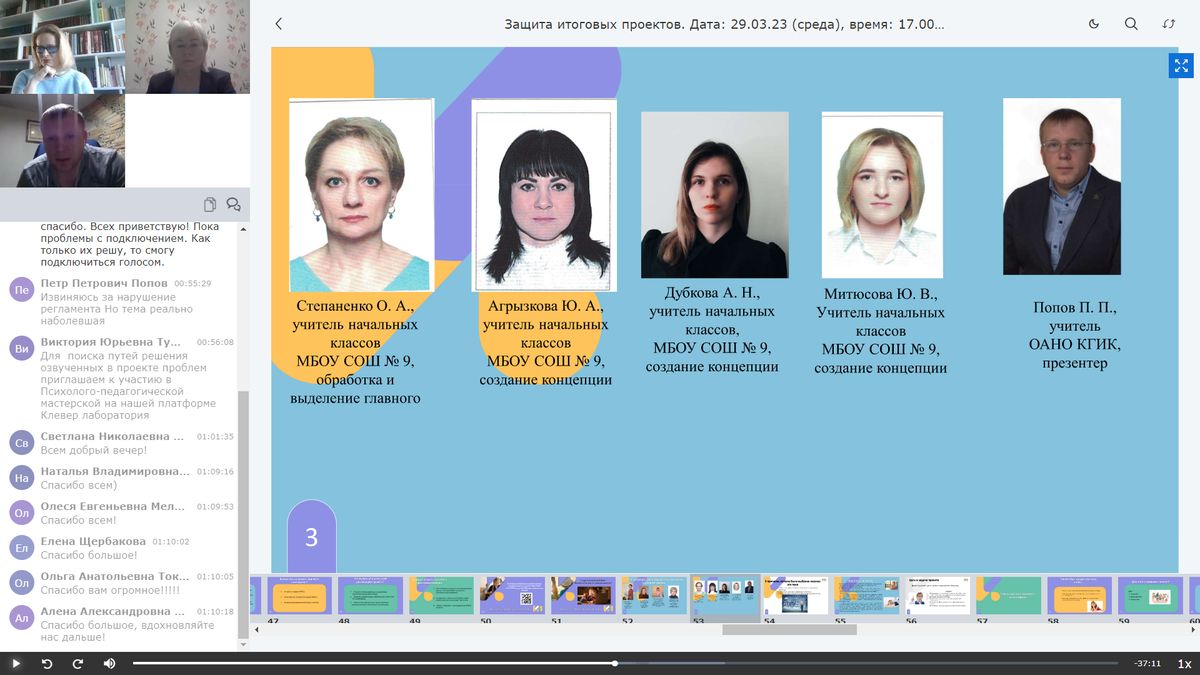Viewport: 1200px width, 675px height.
Task: Click the rewind back button
Action: pos(46,663)
